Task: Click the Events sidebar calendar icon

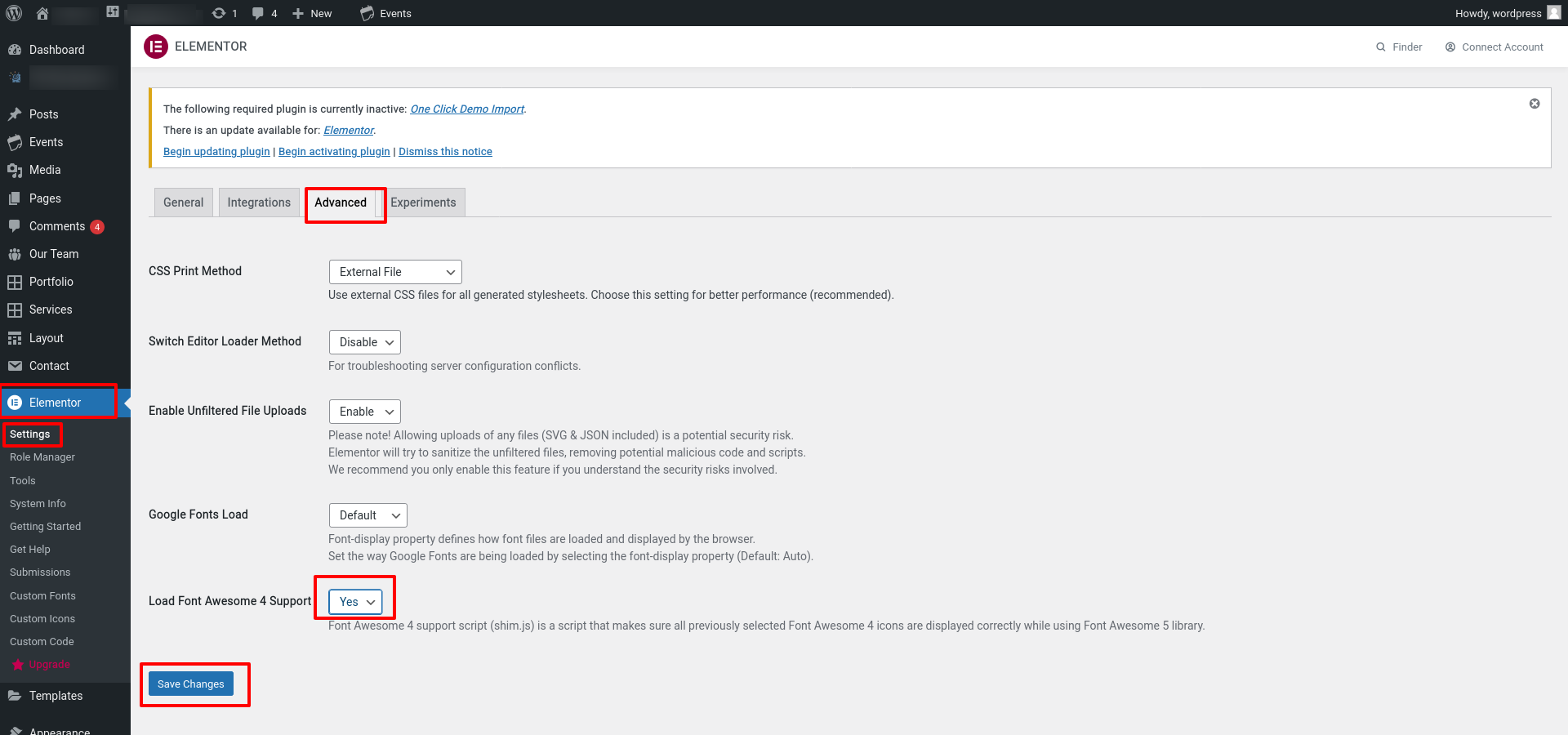Action: 15,142
